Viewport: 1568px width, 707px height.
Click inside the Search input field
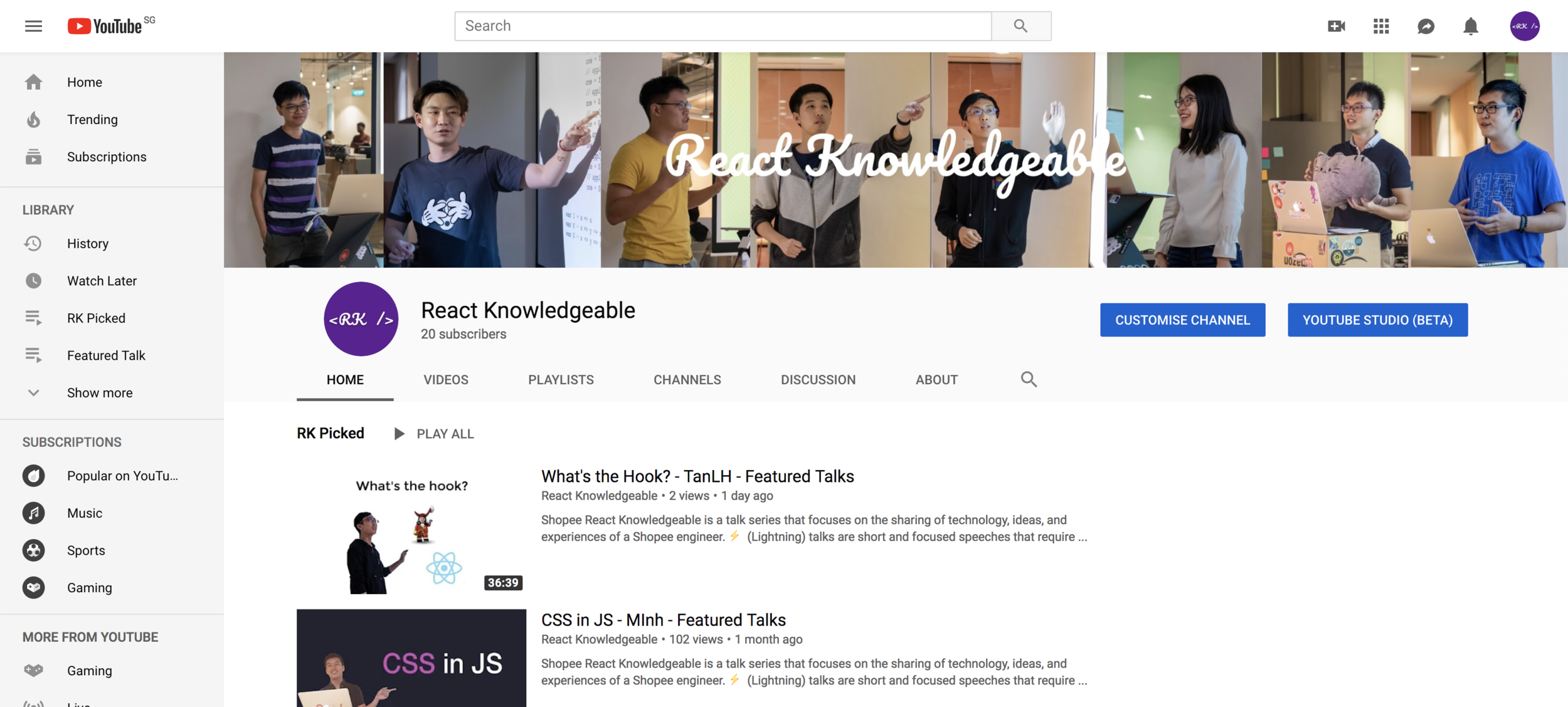[x=721, y=26]
